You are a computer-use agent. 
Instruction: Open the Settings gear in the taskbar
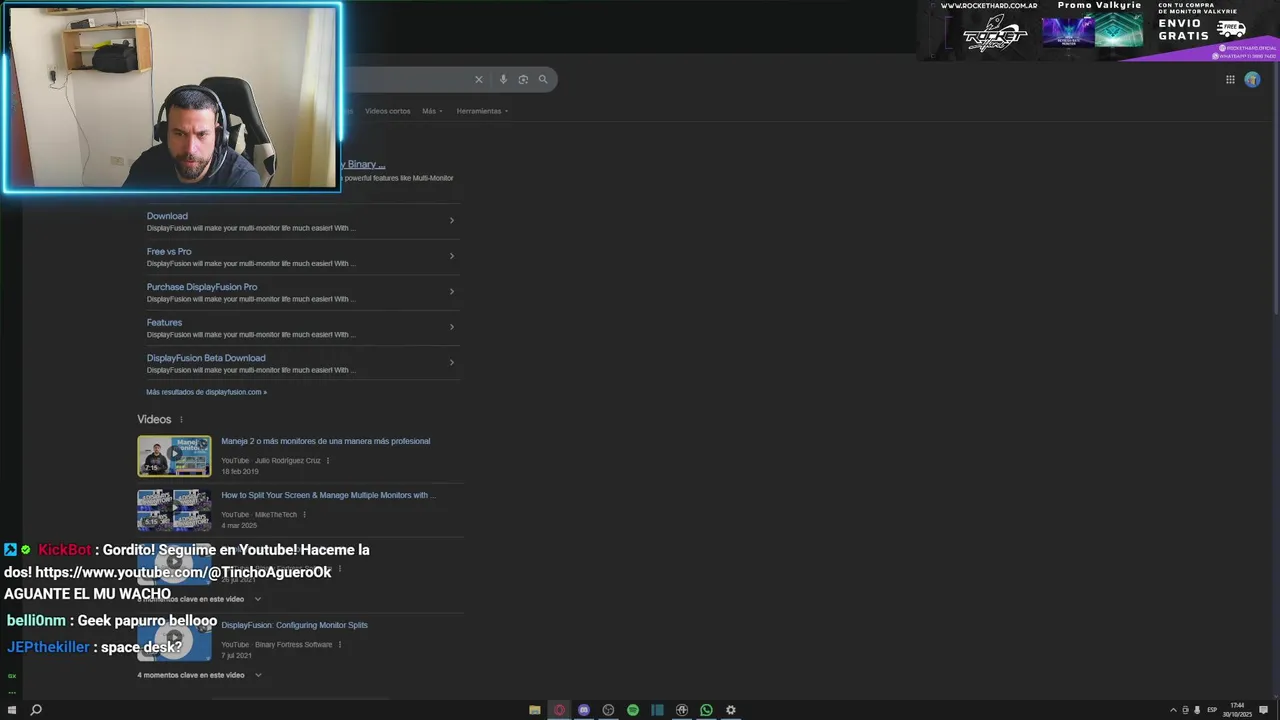[731, 710]
